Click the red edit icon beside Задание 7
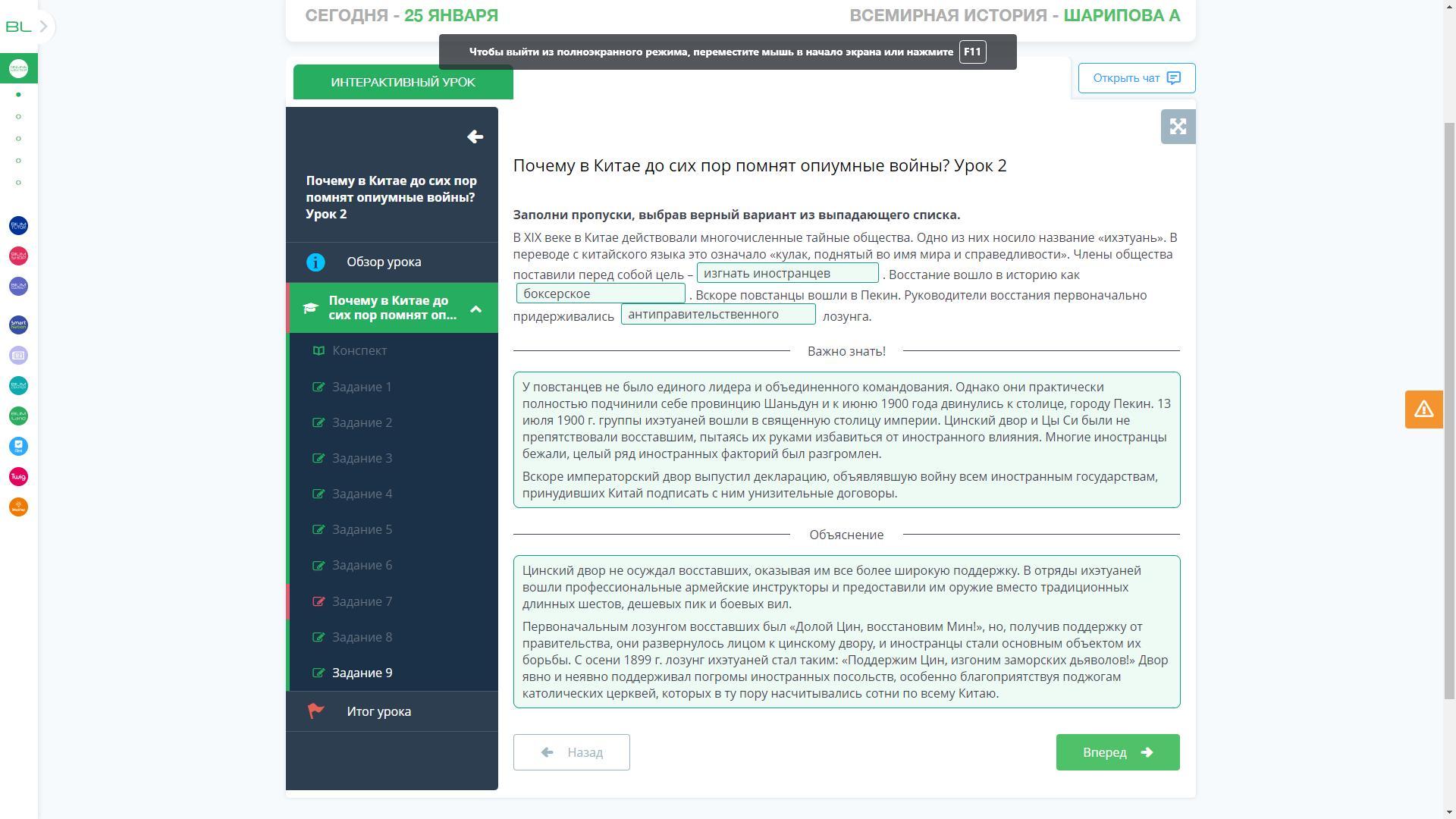The height and width of the screenshot is (819, 1456). pos(318,601)
